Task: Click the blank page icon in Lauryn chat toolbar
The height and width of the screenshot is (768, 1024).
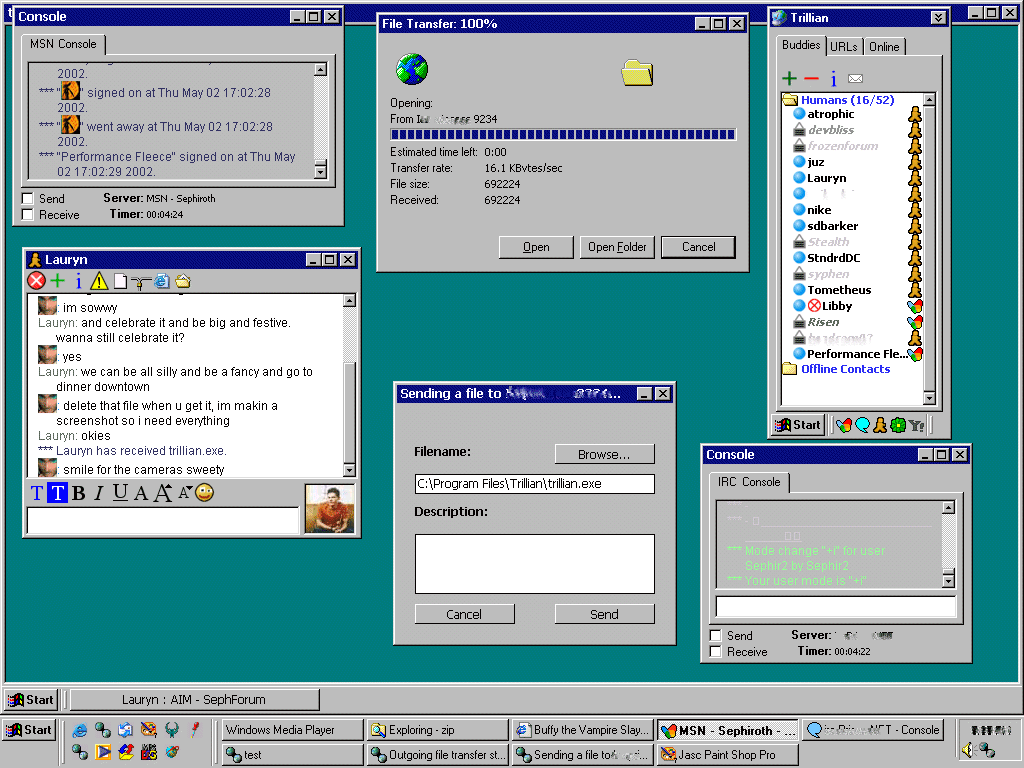Action: 120,281
